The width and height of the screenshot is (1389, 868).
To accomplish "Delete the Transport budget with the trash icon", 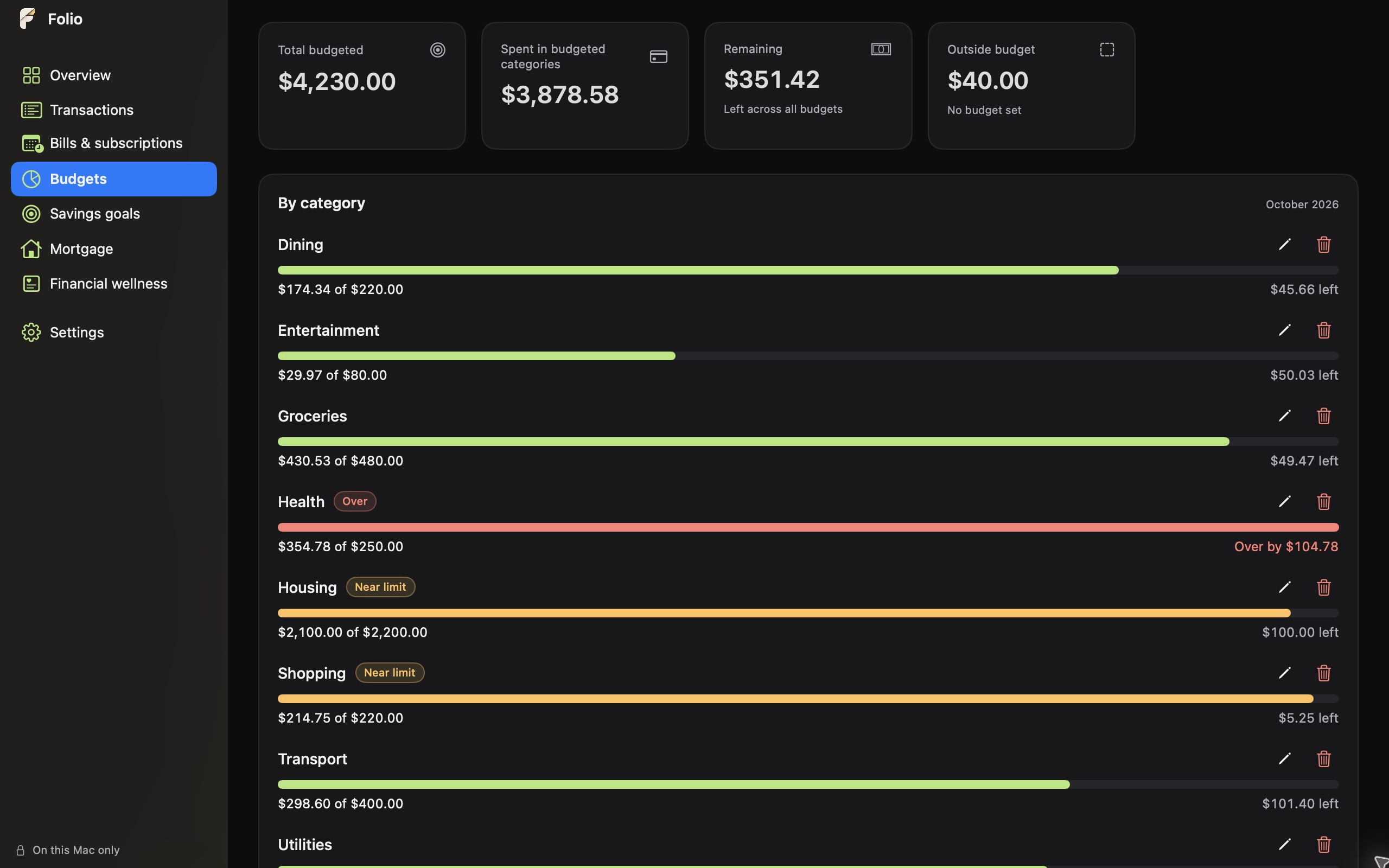I will click(1323, 759).
